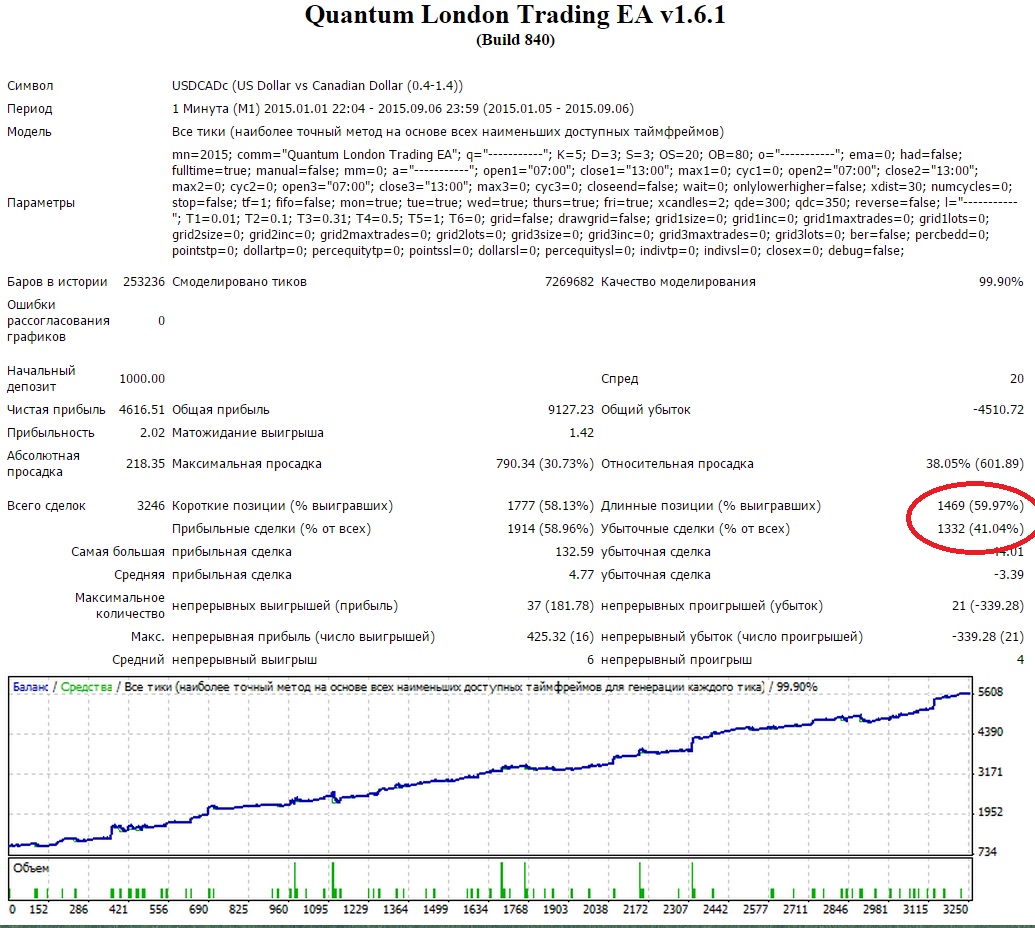This screenshot has width=1035, height=928.
Task: Click the chart axis value '5608'
Action: [991, 692]
